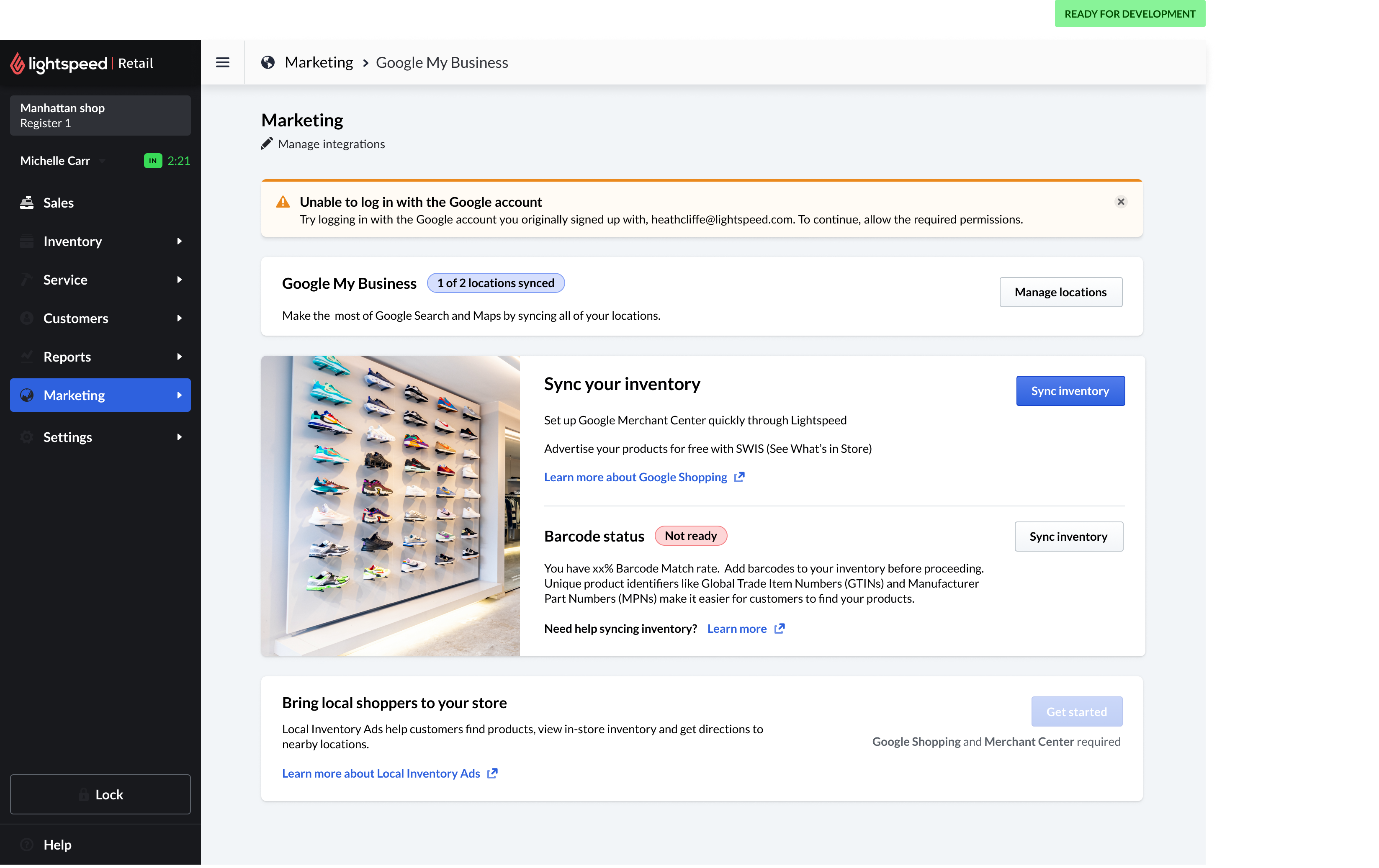Click the Lightspeed flame logo icon
The width and height of the screenshot is (1379, 868).
coord(17,63)
